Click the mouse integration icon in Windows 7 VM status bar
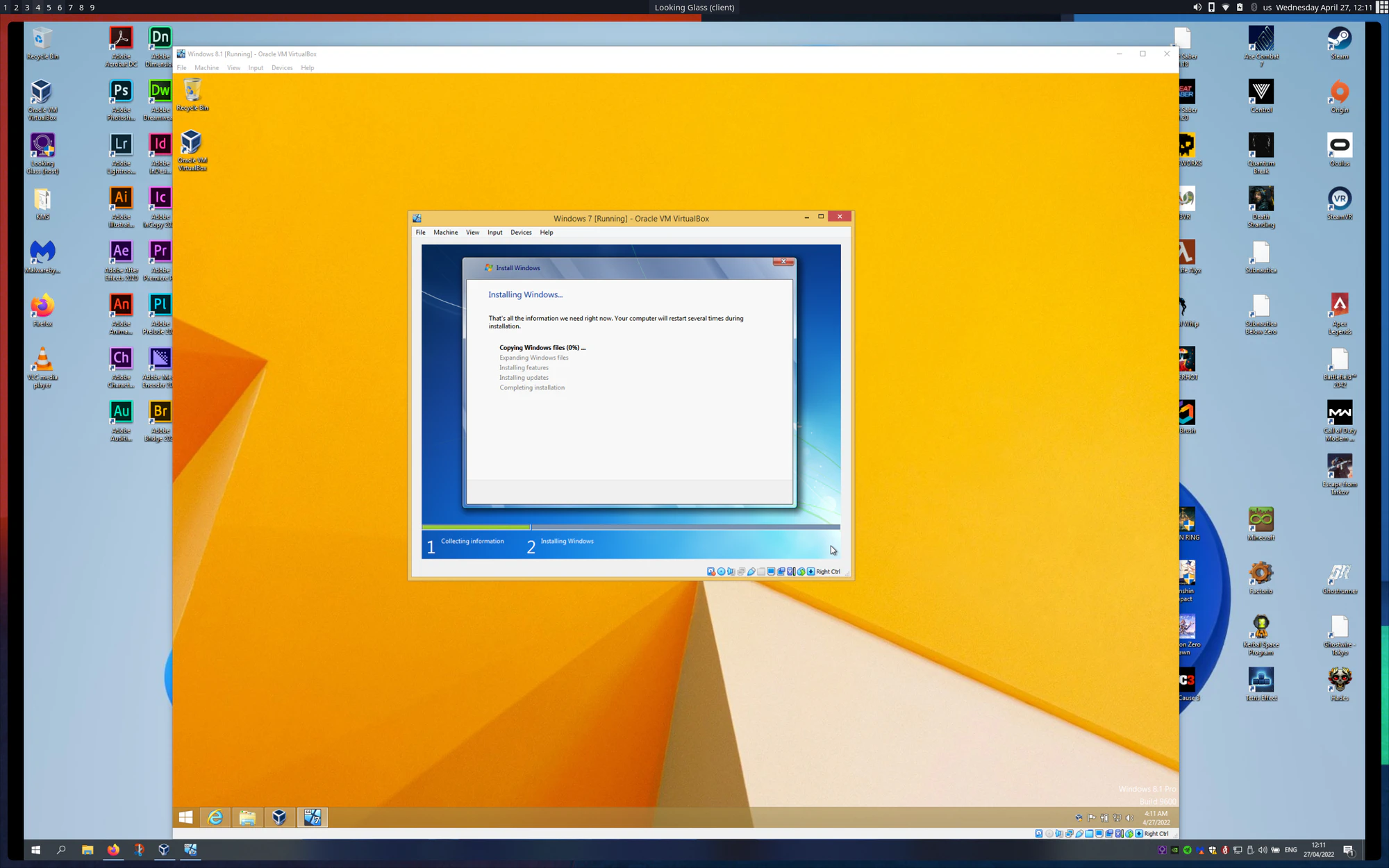Image resolution: width=1389 pixels, height=868 pixels. (x=801, y=571)
